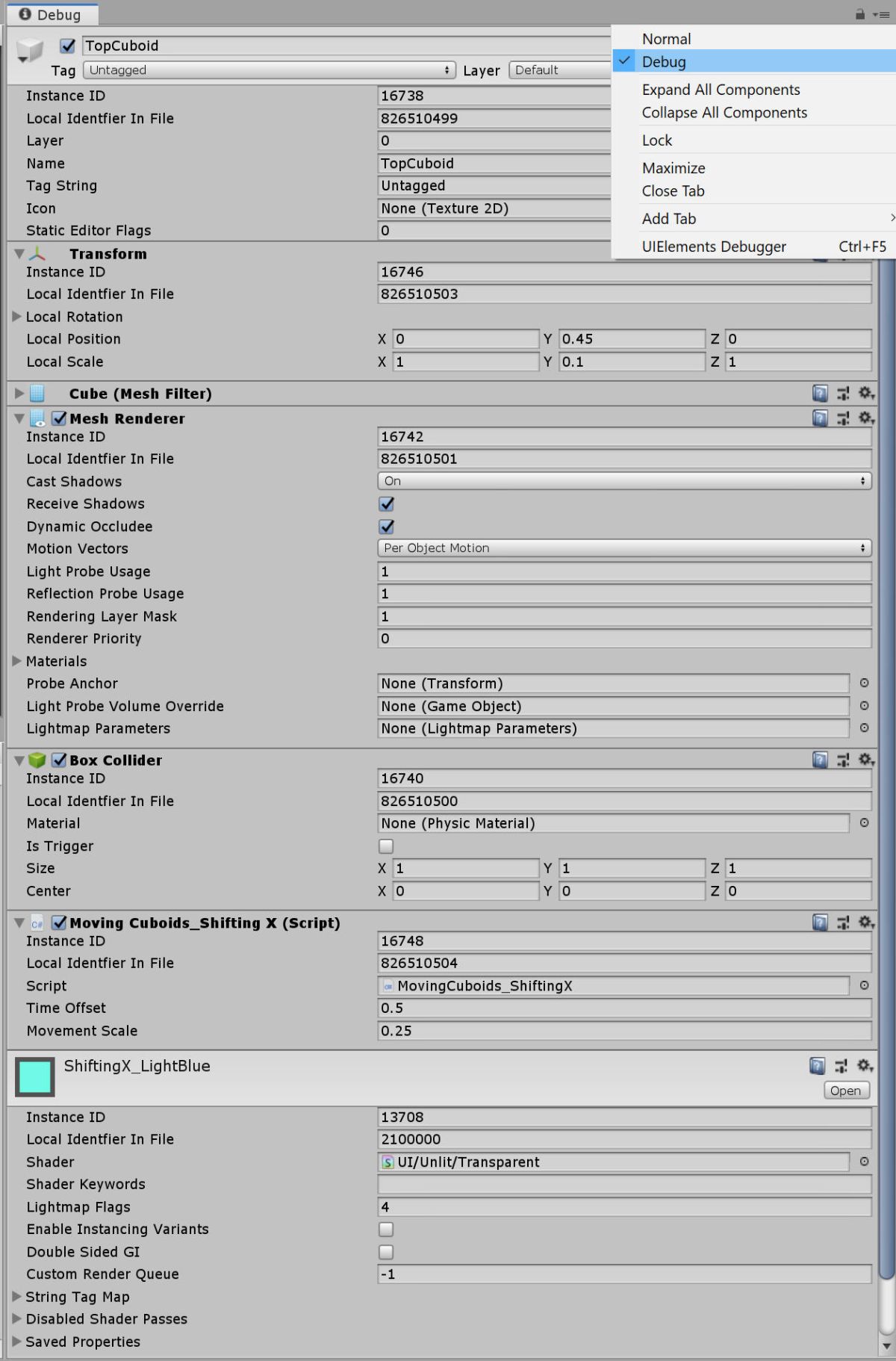Viewport: 896px width, 1361px height.
Task: Open help for Cube Mesh Filter component
Action: click(820, 393)
